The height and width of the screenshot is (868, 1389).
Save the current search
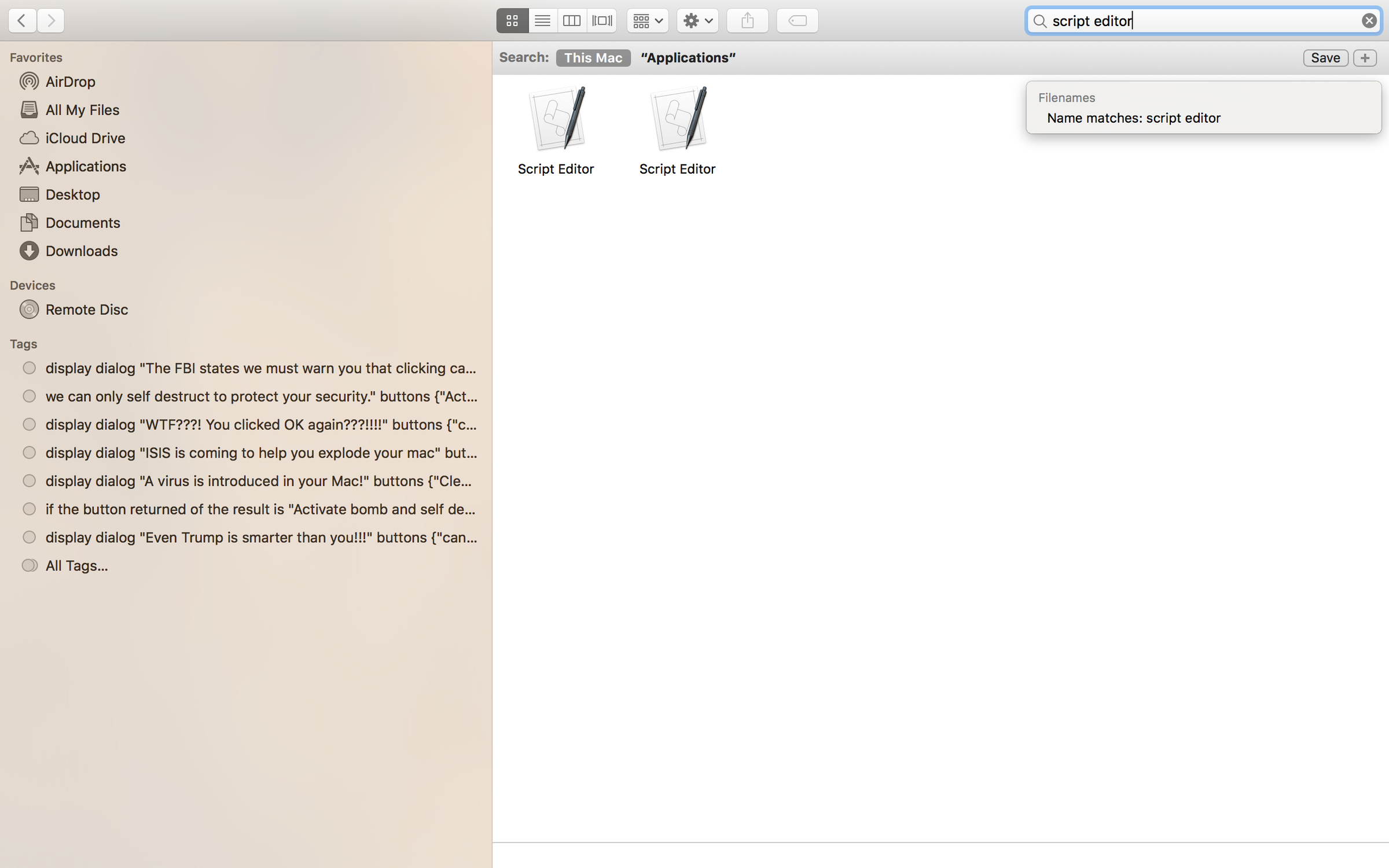tap(1325, 57)
